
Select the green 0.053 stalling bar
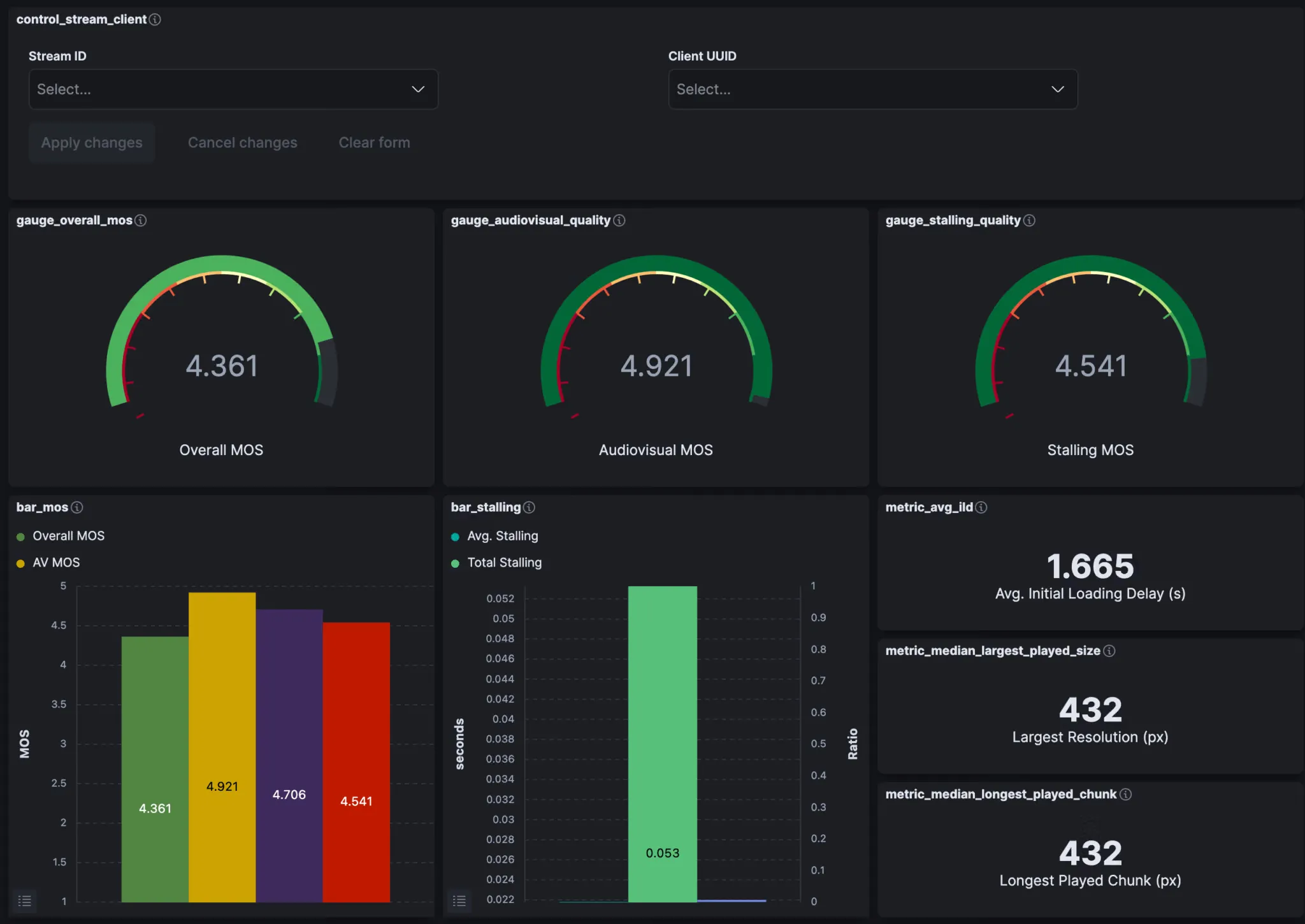point(663,744)
